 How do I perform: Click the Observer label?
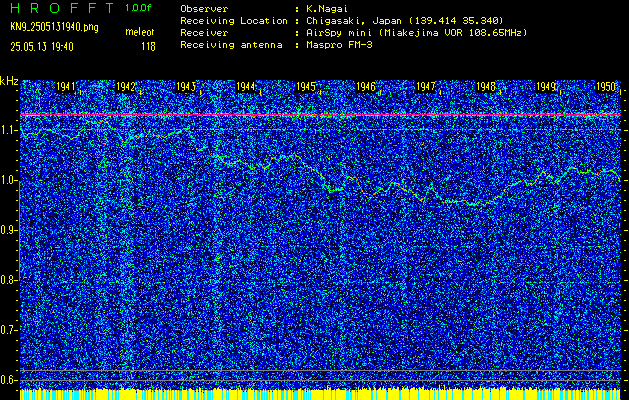click(204, 9)
